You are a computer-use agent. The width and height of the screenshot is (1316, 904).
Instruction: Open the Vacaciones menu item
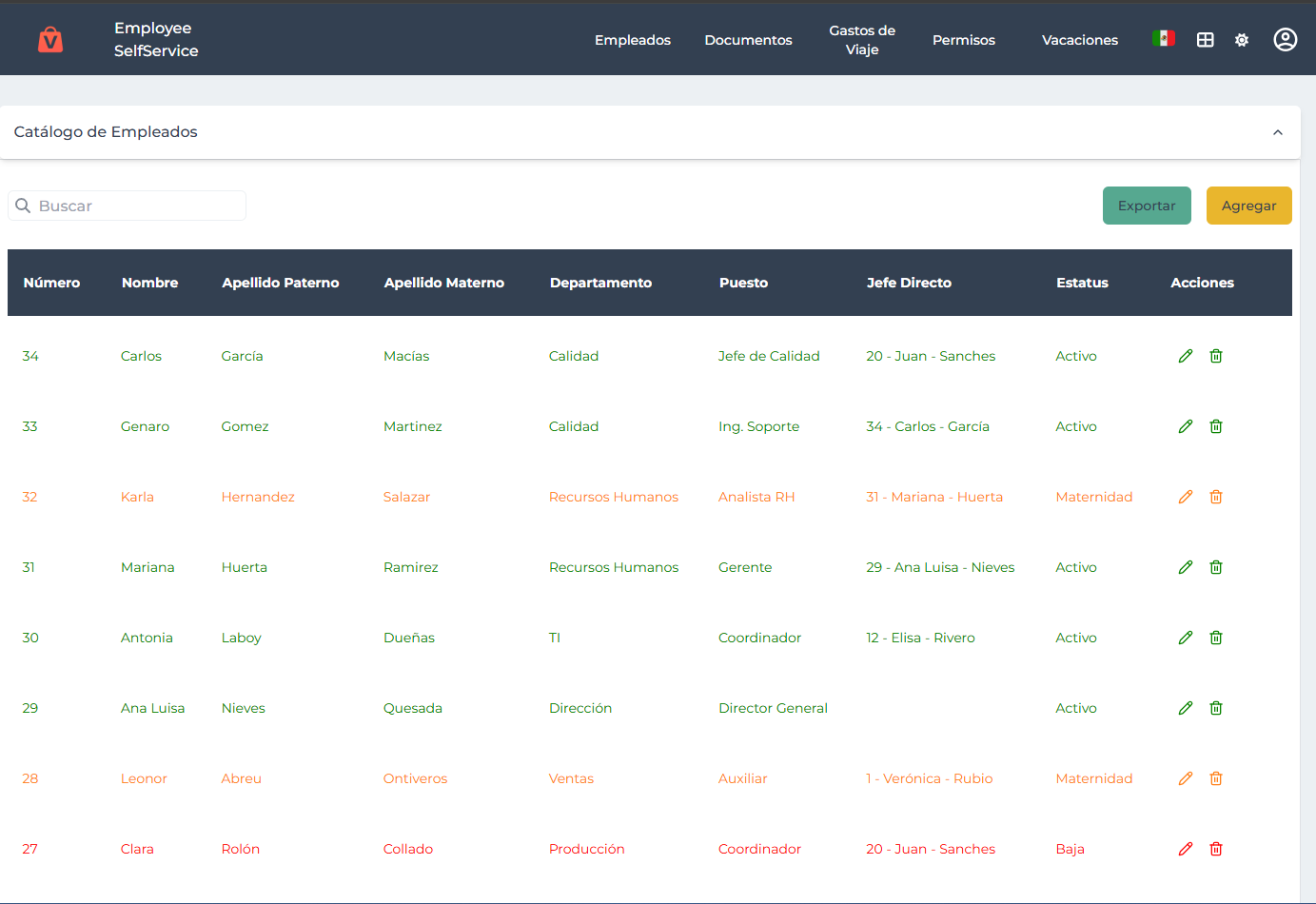pos(1079,40)
